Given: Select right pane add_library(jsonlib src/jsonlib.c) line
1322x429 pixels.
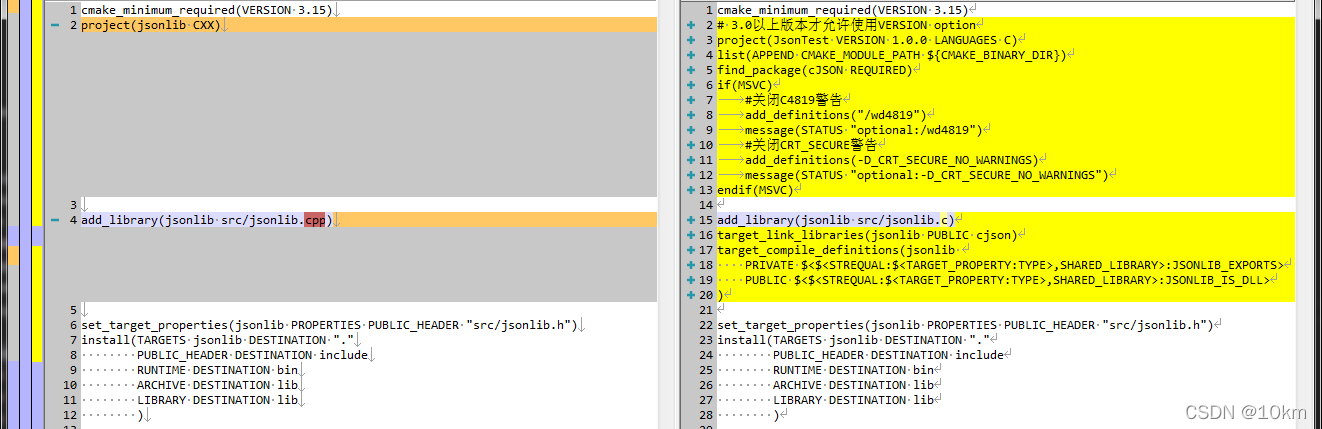Looking at the screenshot, I should 836,220.
